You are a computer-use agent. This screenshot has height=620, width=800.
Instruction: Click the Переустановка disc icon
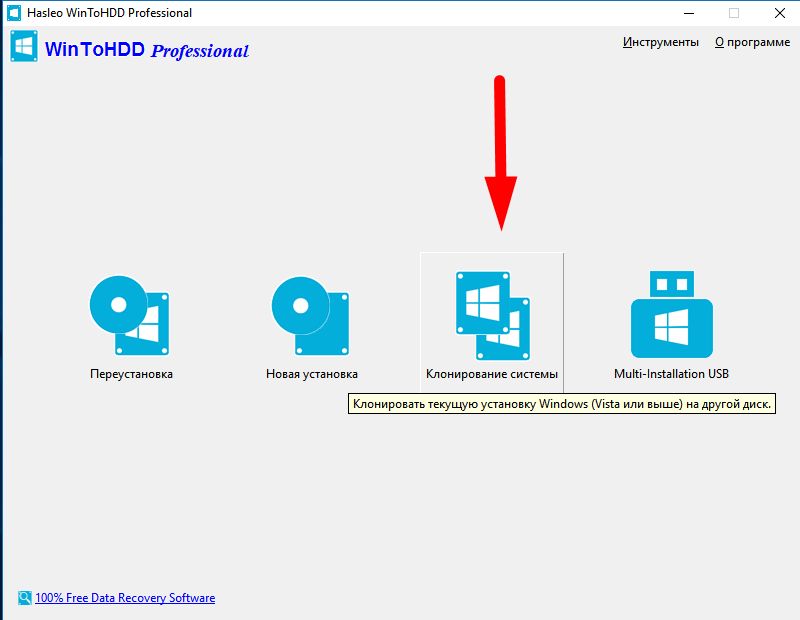click(130, 315)
